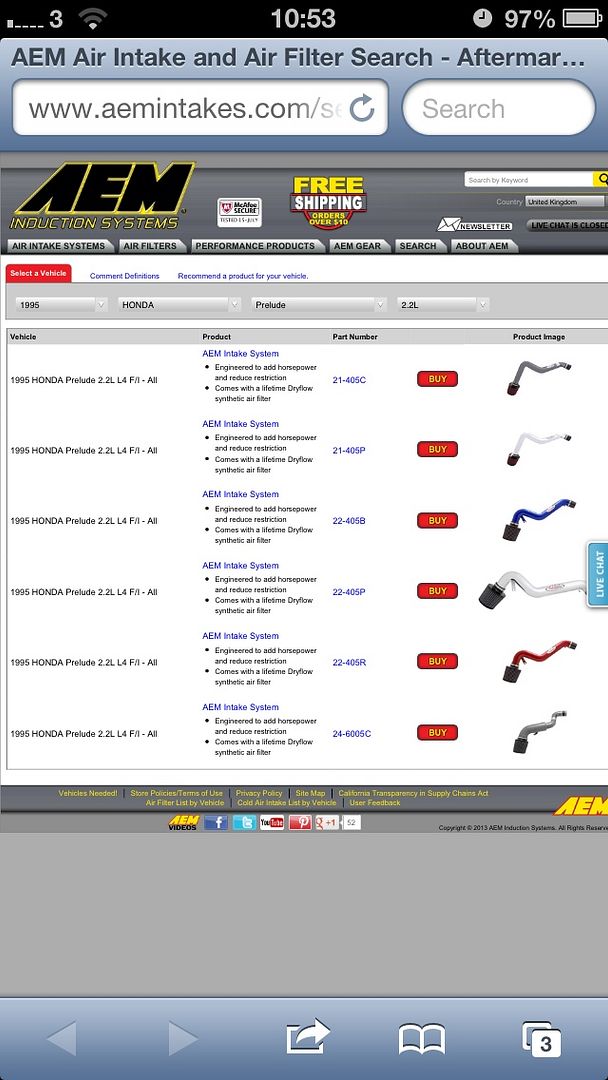Open the engine dropdown showing 2.2L
The height and width of the screenshot is (1080, 608).
click(x=443, y=304)
